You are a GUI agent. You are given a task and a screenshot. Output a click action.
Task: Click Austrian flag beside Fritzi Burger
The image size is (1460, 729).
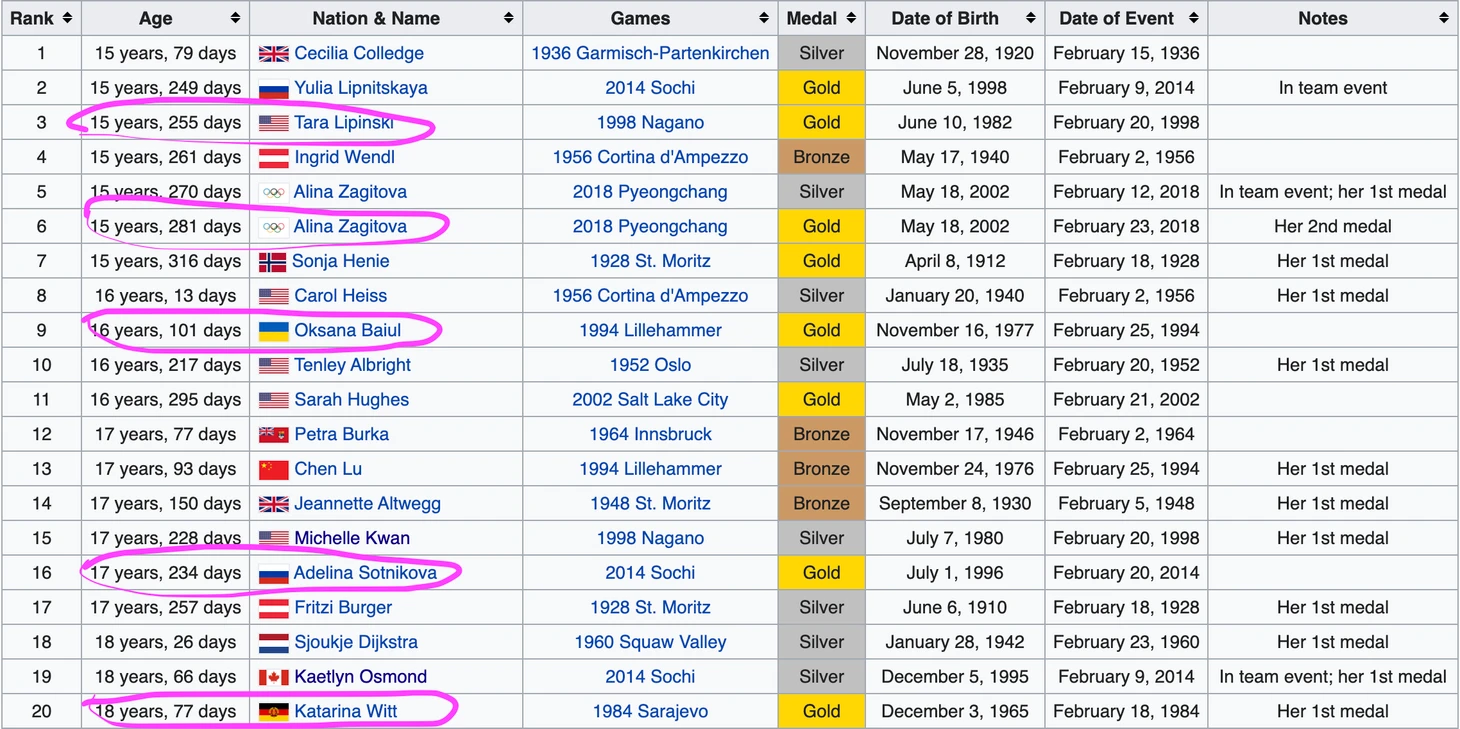pos(273,608)
